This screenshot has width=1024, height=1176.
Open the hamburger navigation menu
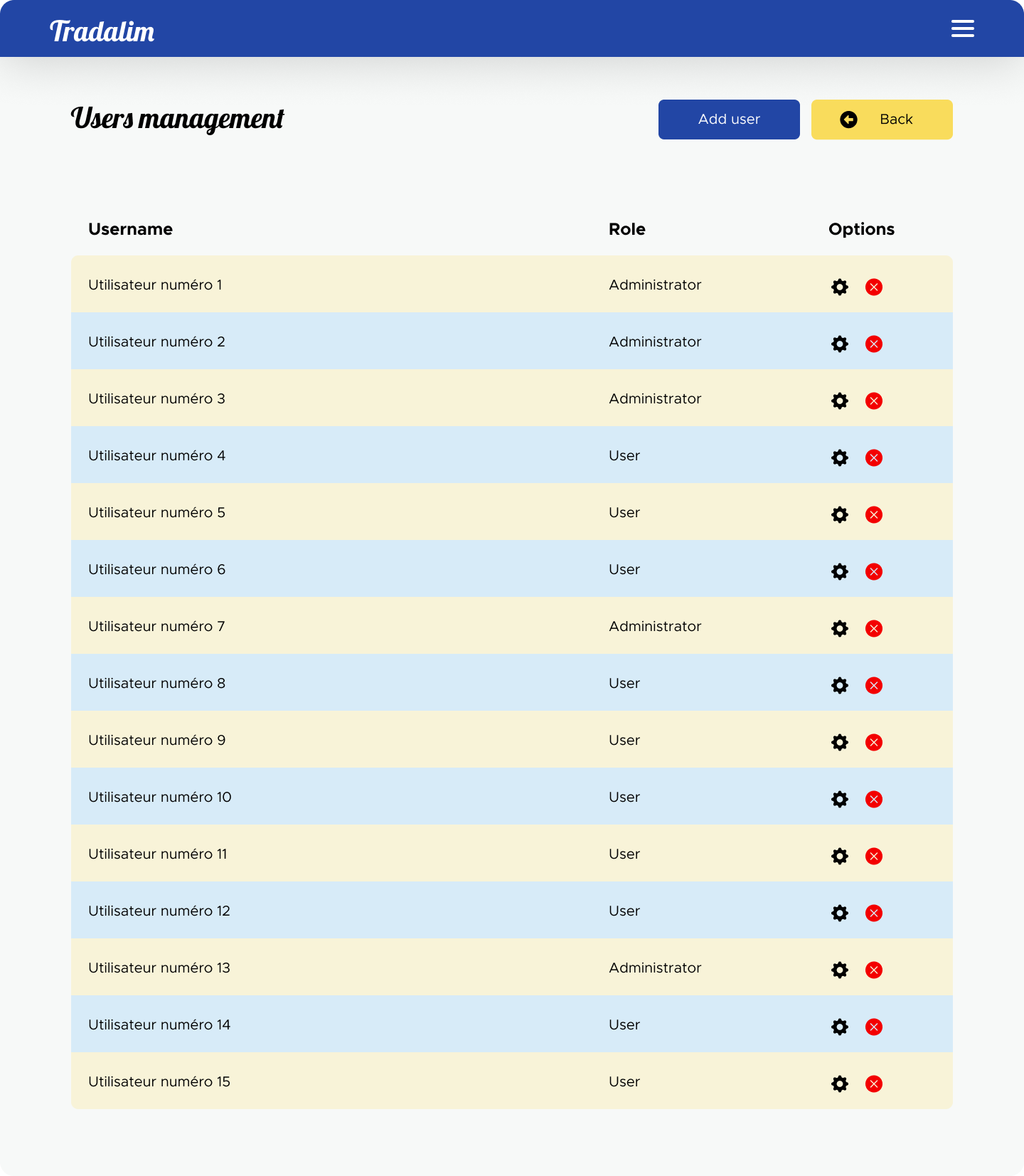(x=963, y=28)
